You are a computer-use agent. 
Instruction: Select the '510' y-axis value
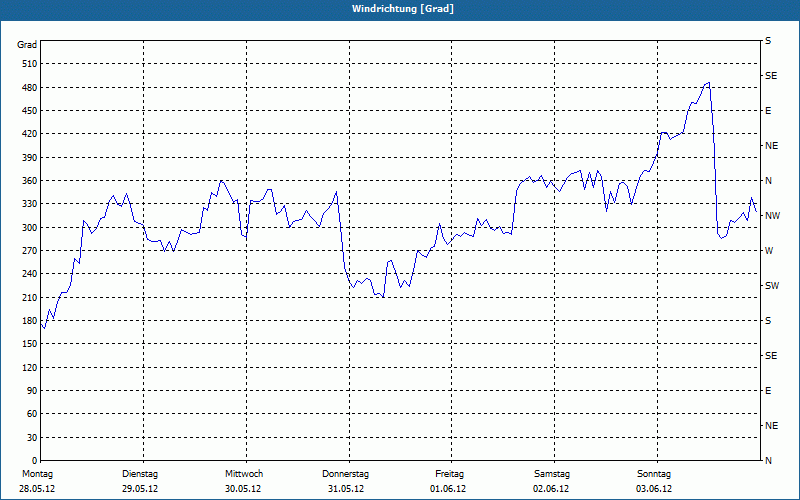tap(30, 64)
